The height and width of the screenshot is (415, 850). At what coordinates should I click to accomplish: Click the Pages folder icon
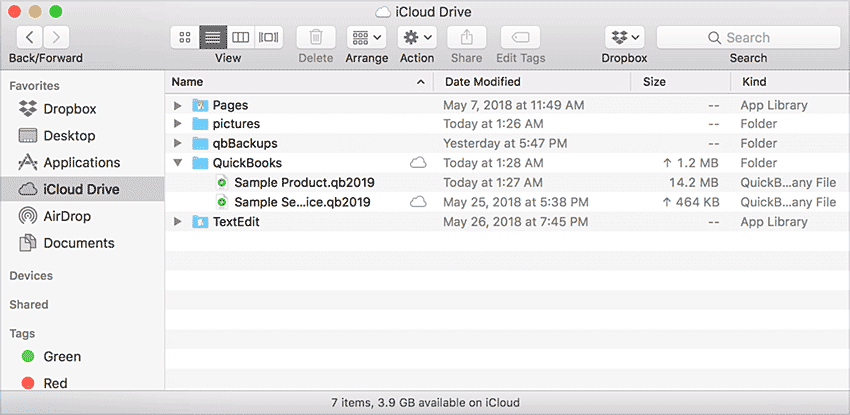click(201, 105)
